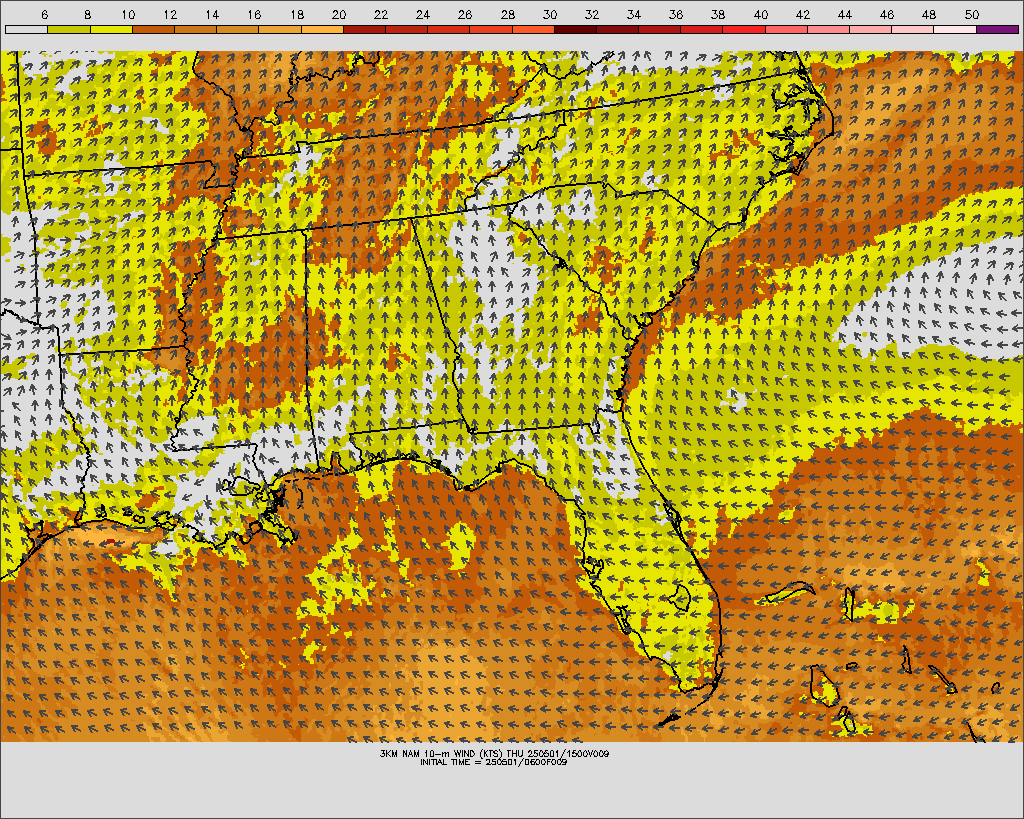Click the '18' legend label
The height and width of the screenshot is (819, 1024).
[297, 14]
